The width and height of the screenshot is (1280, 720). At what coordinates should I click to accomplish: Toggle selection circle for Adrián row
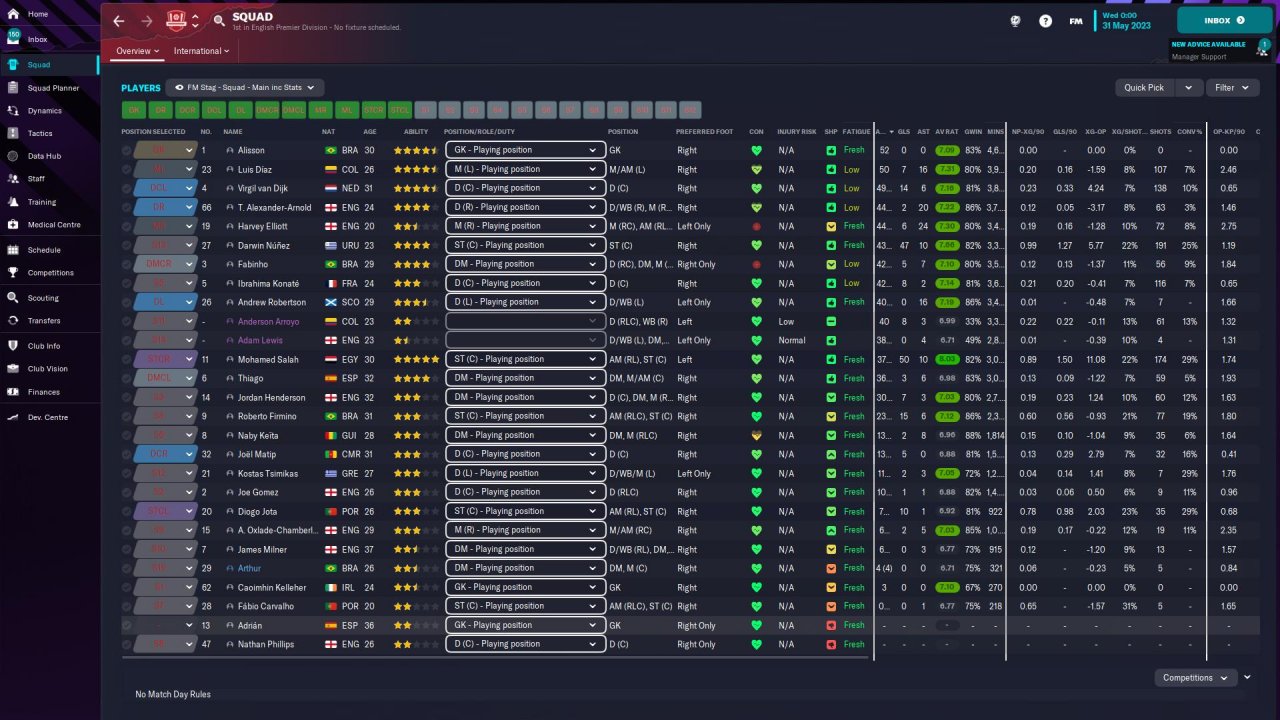[x=127, y=625]
